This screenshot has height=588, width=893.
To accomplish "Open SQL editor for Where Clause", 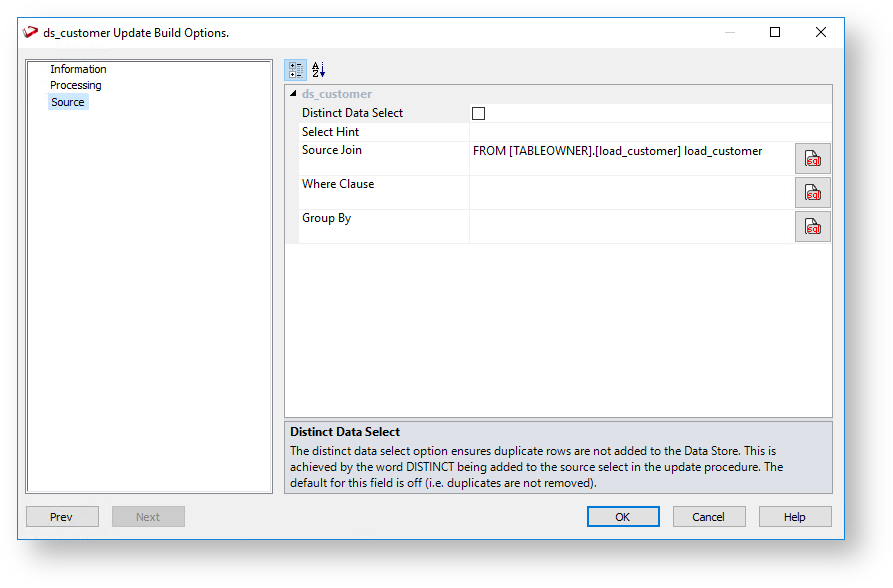I will tap(812, 193).
